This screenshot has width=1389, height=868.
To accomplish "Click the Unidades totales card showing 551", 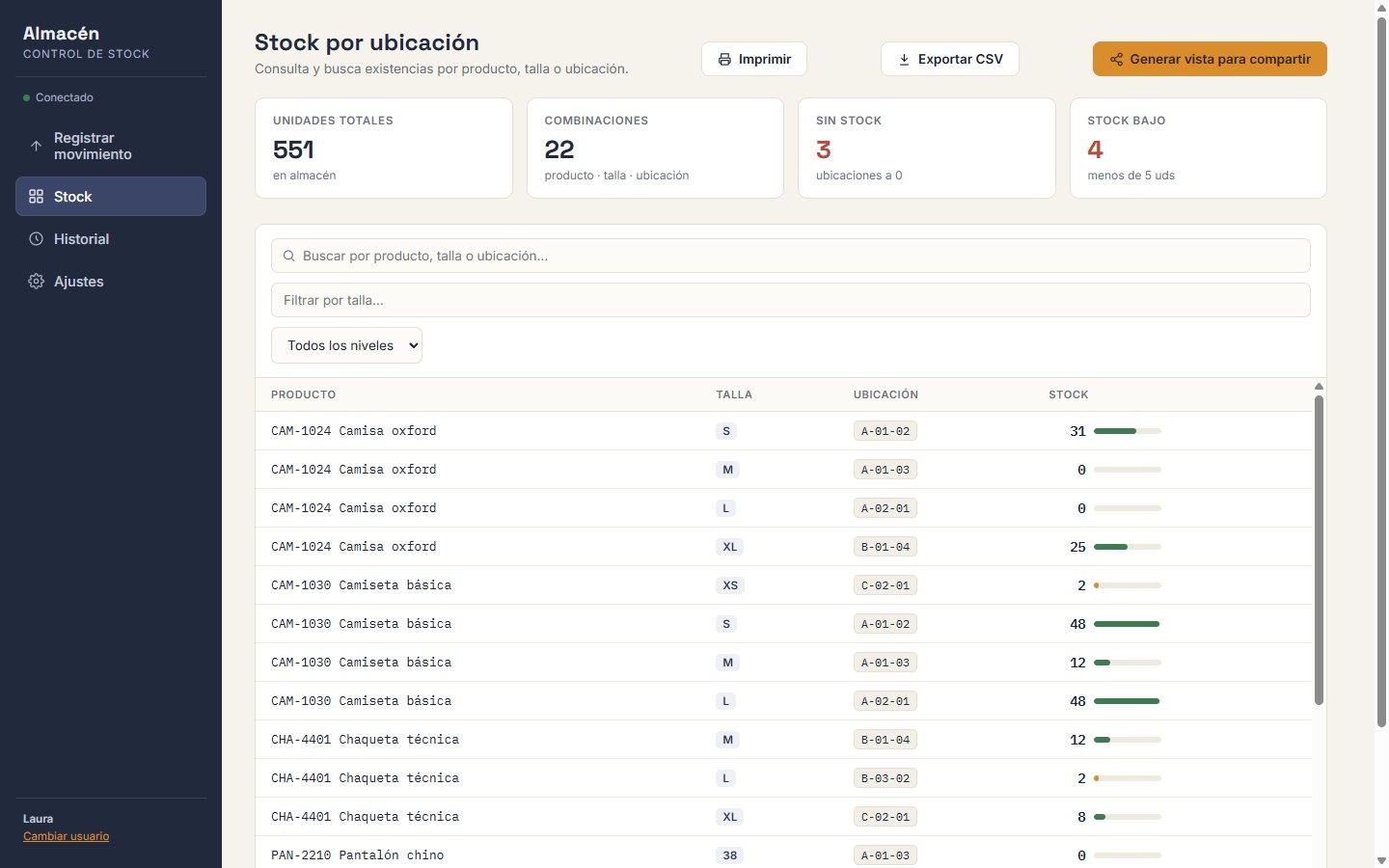I will (384, 149).
